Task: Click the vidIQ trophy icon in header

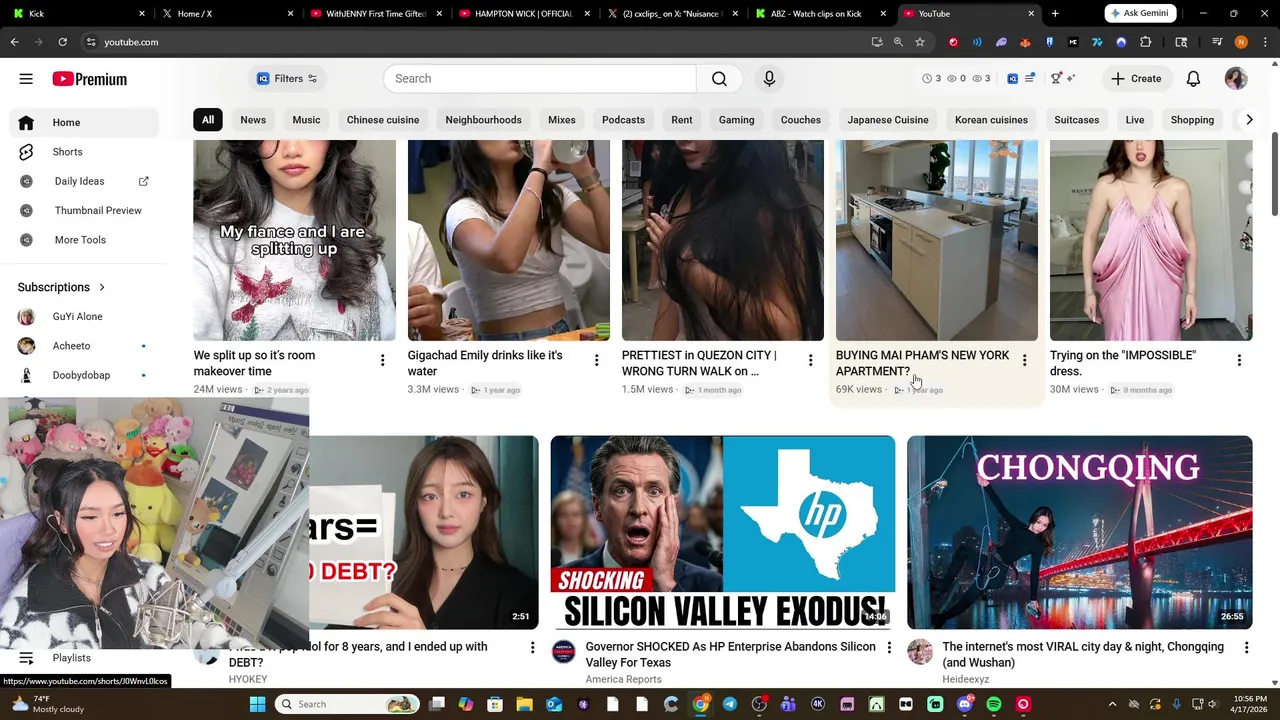Action: [x=1056, y=79]
